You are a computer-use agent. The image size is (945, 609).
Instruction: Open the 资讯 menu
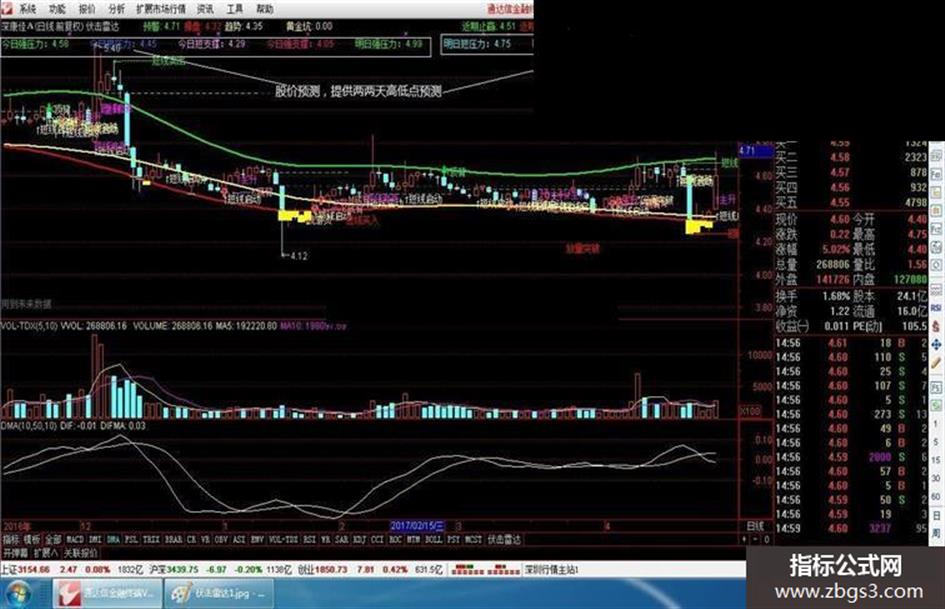click(x=206, y=9)
